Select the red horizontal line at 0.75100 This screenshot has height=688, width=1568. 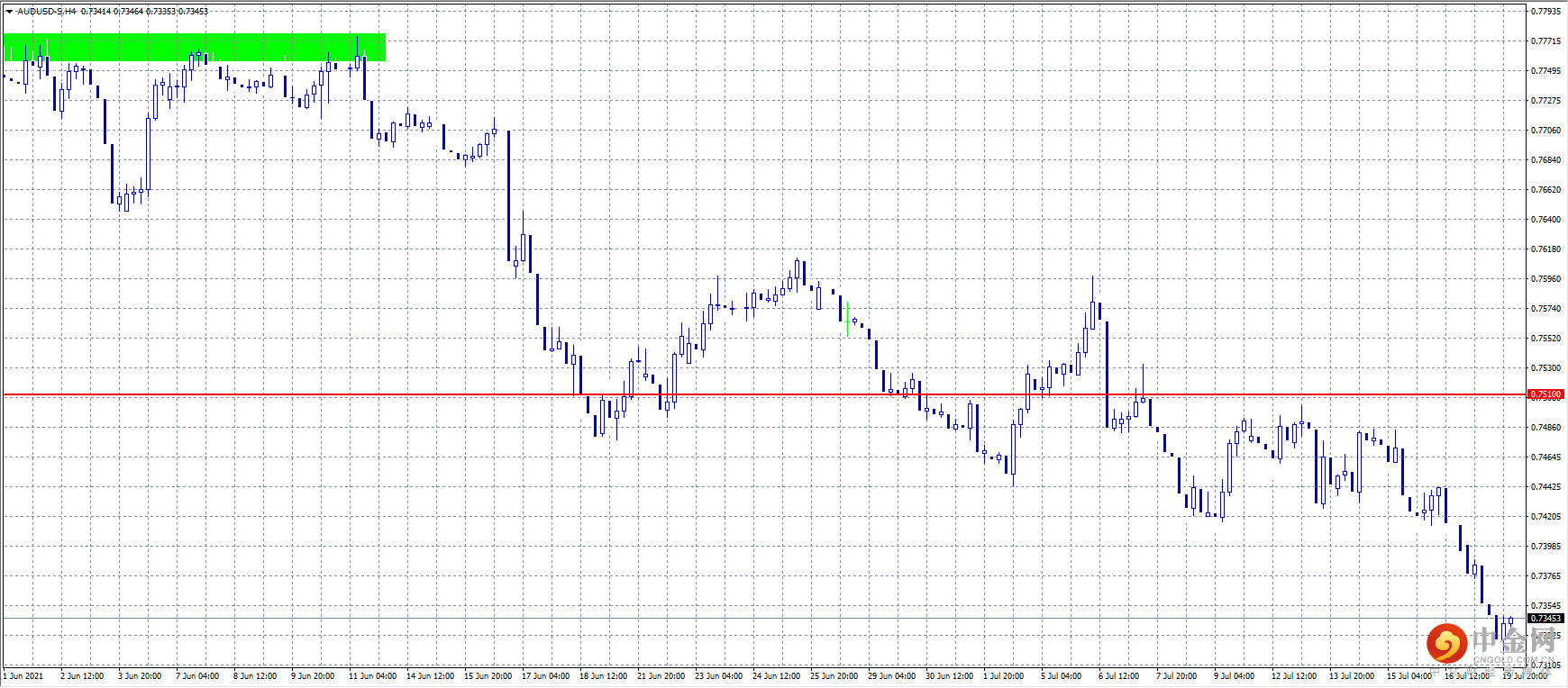click(765, 394)
